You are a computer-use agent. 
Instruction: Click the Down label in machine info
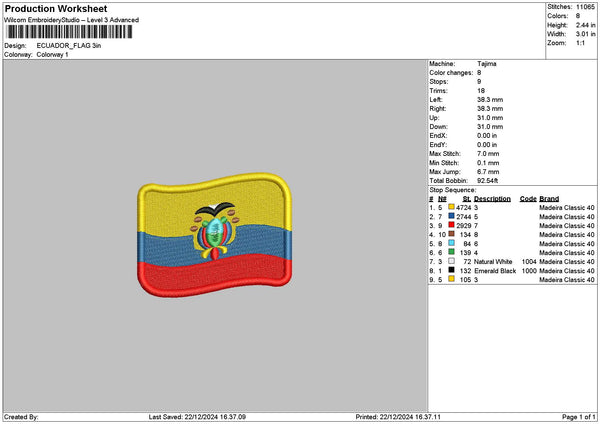tap(438, 127)
